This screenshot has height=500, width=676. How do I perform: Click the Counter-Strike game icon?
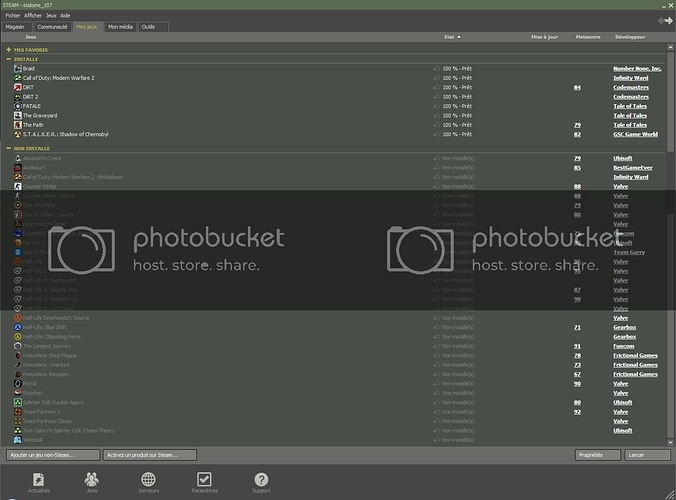click(x=18, y=187)
